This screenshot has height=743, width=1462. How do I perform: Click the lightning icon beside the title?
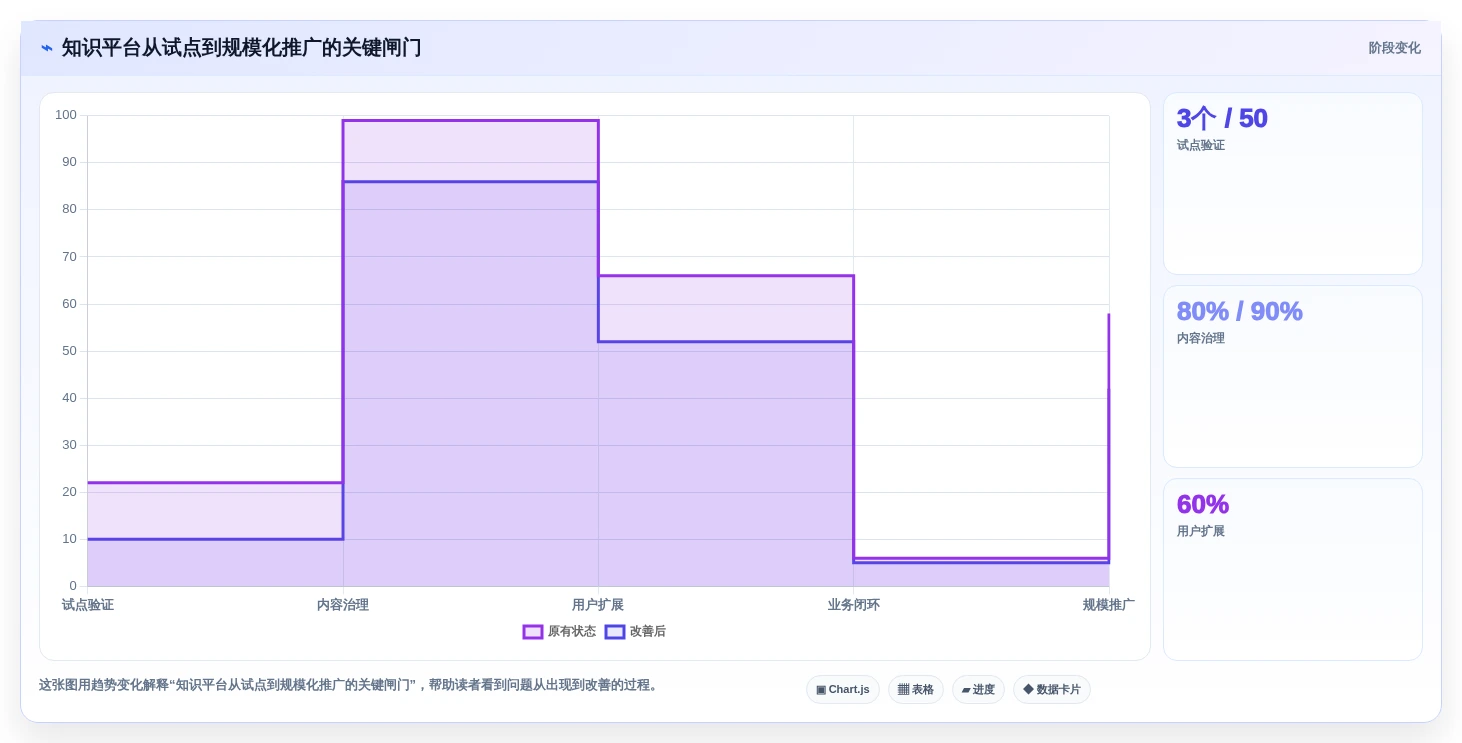point(47,48)
